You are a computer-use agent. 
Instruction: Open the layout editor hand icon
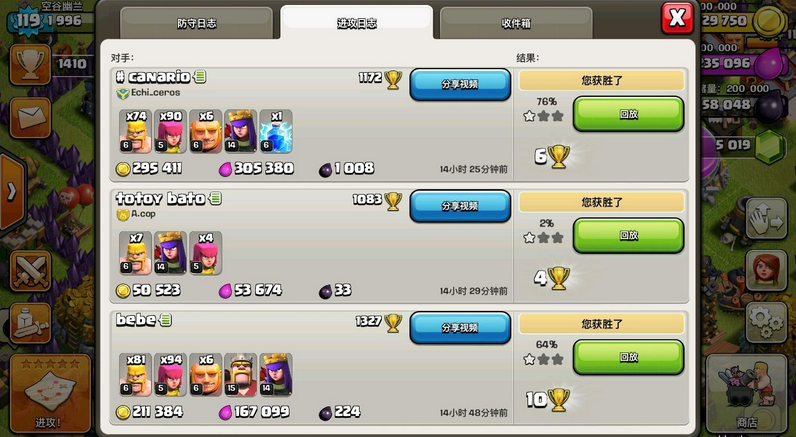(766, 219)
